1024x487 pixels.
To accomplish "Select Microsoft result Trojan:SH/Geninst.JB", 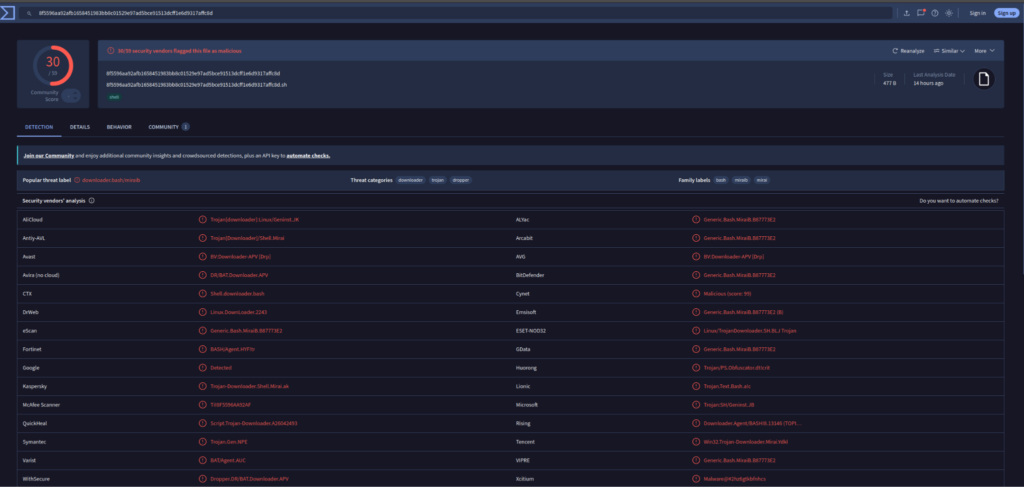I will pos(729,405).
